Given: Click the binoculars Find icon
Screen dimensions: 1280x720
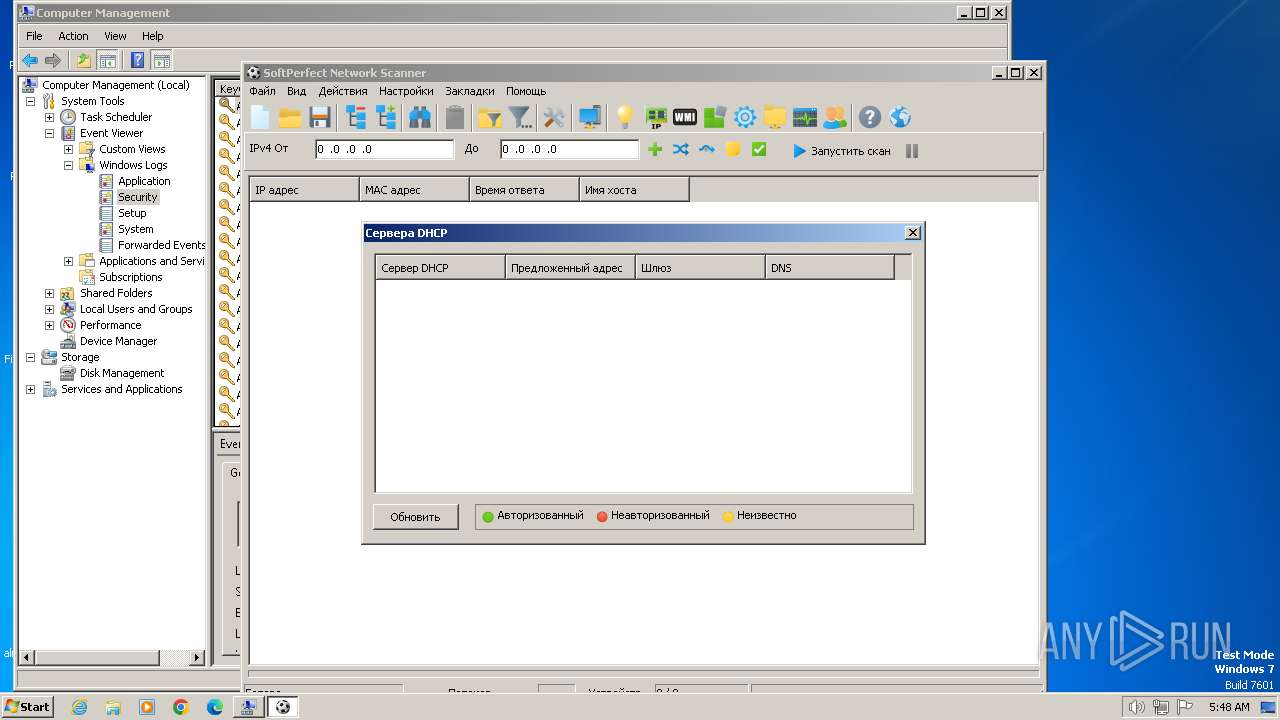Looking at the screenshot, I should tap(420, 117).
